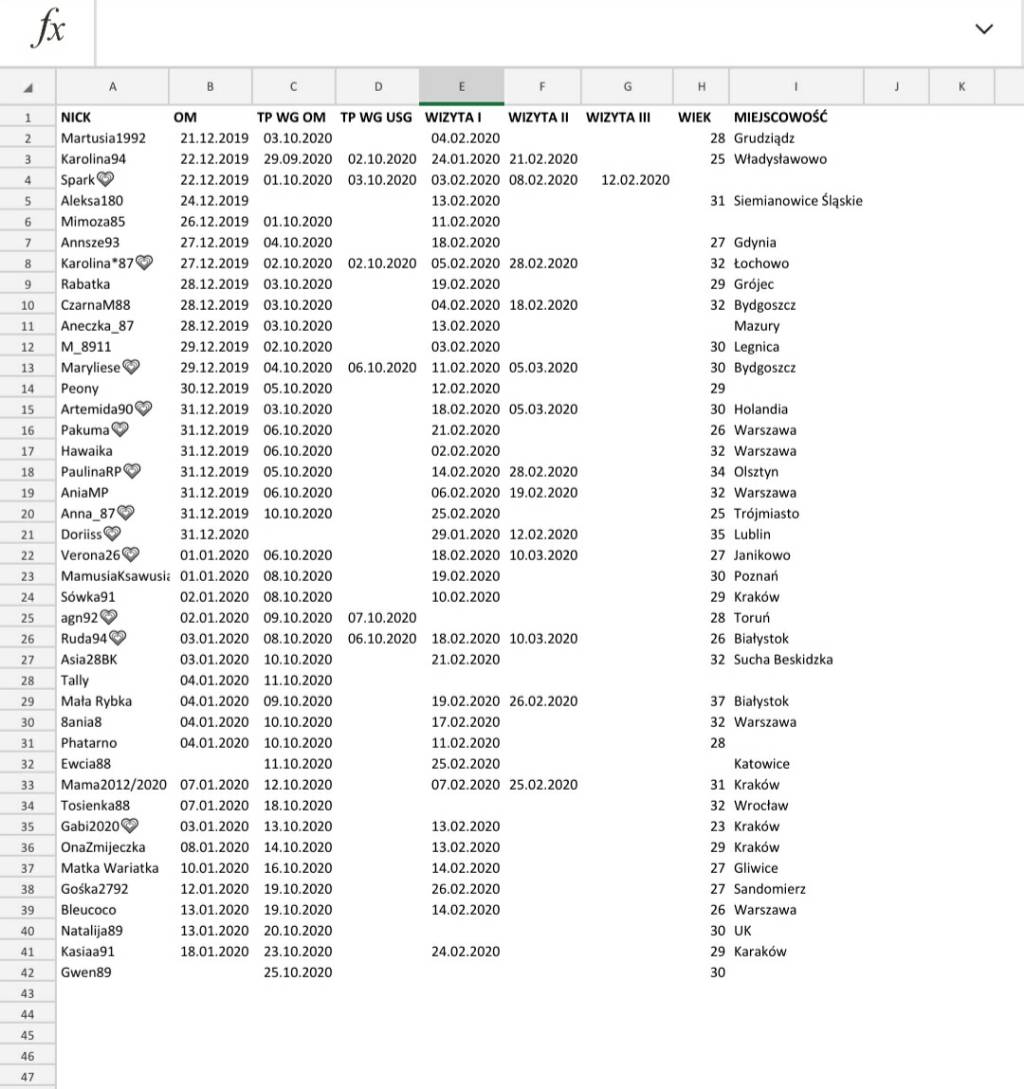Select row 21 header
Viewport: 1024px width, 1089px height.
click(x=27, y=534)
